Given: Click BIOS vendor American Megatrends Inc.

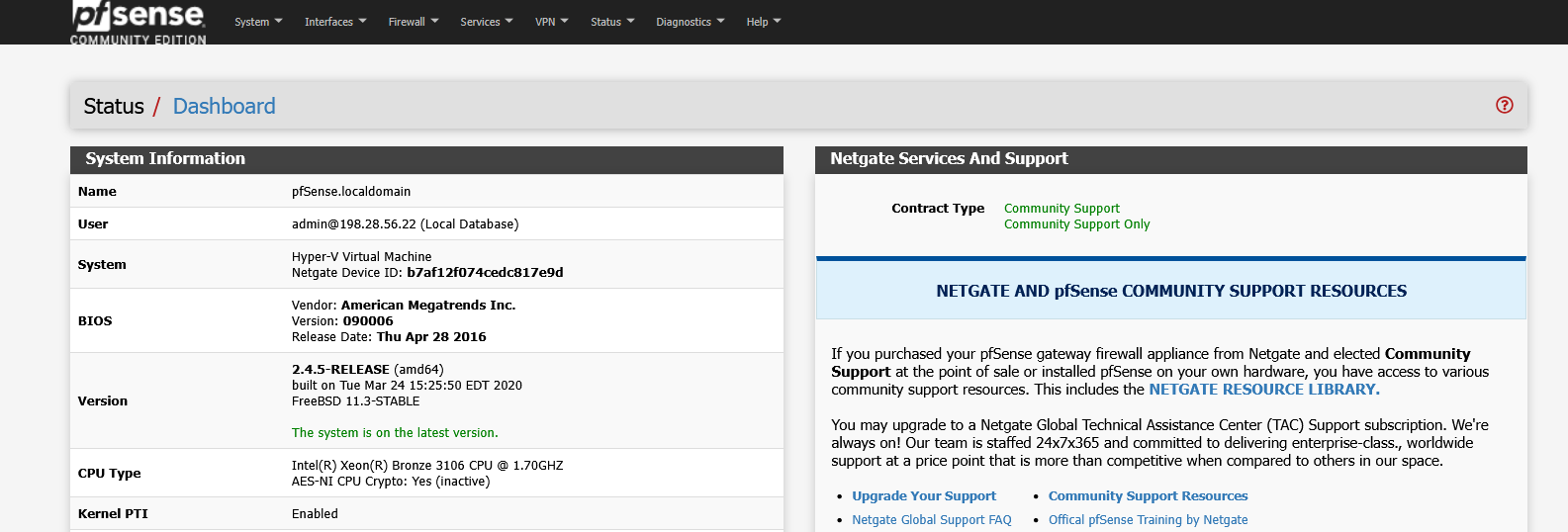Looking at the screenshot, I should (428, 306).
